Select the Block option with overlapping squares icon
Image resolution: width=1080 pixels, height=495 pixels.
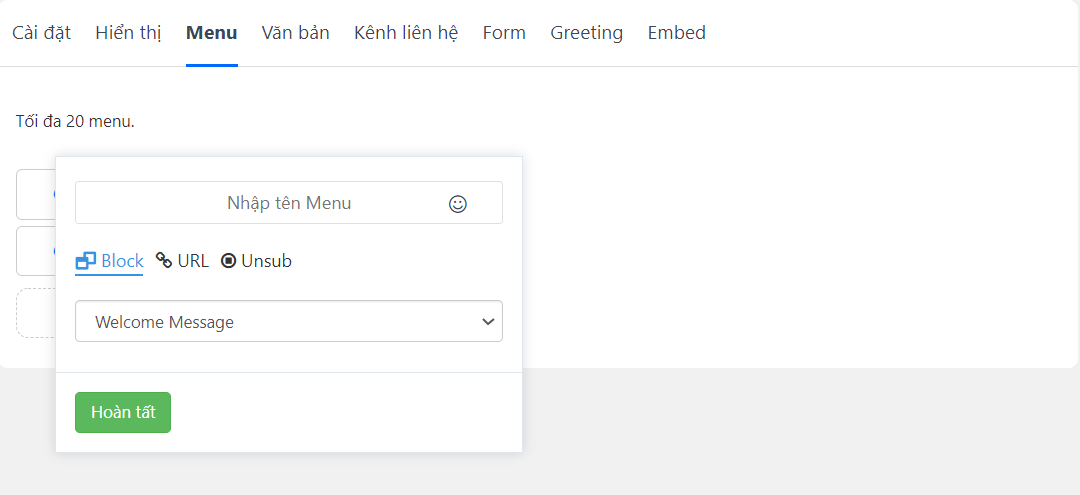(x=109, y=261)
